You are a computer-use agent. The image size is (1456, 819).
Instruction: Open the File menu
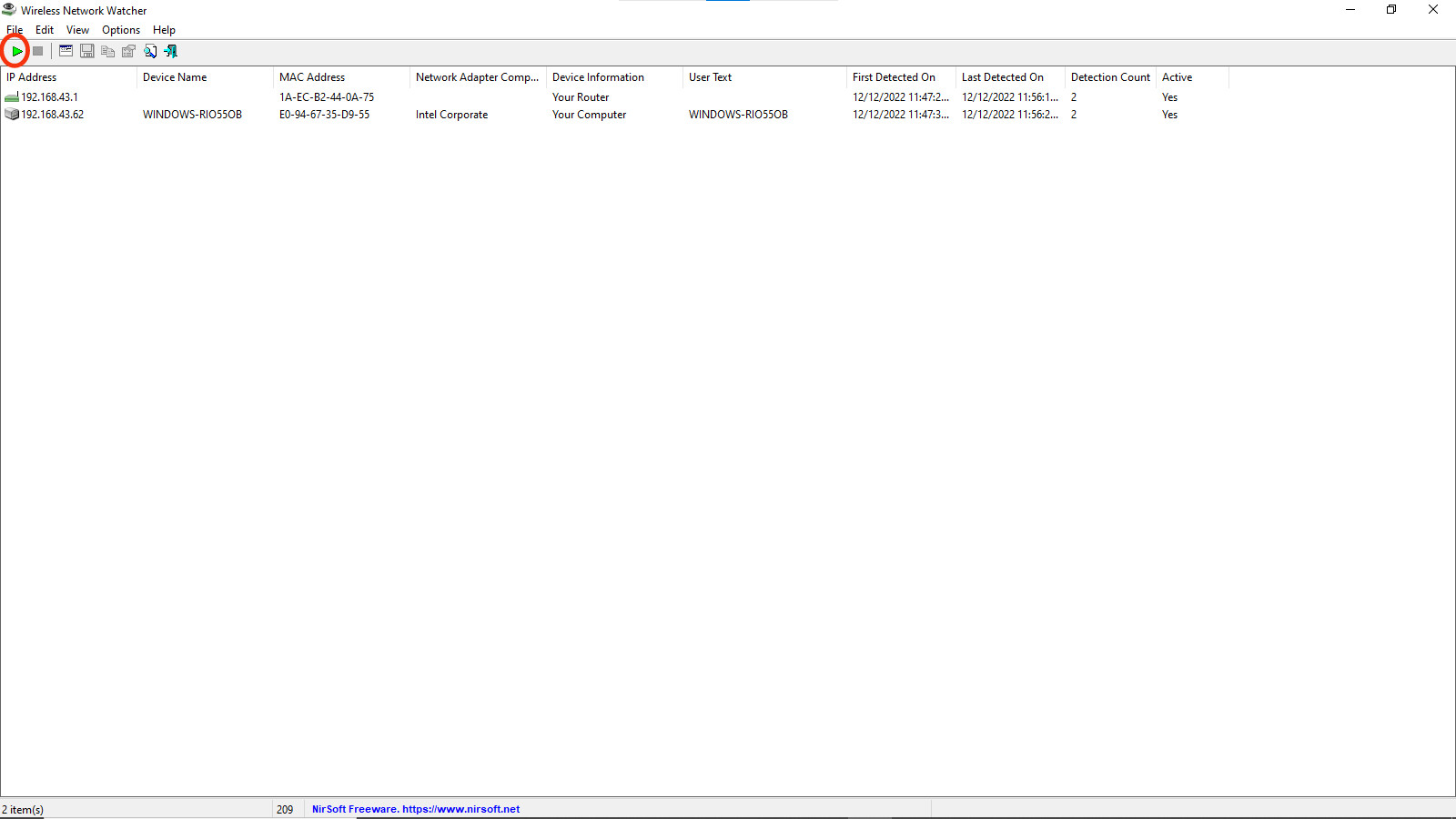click(15, 29)
